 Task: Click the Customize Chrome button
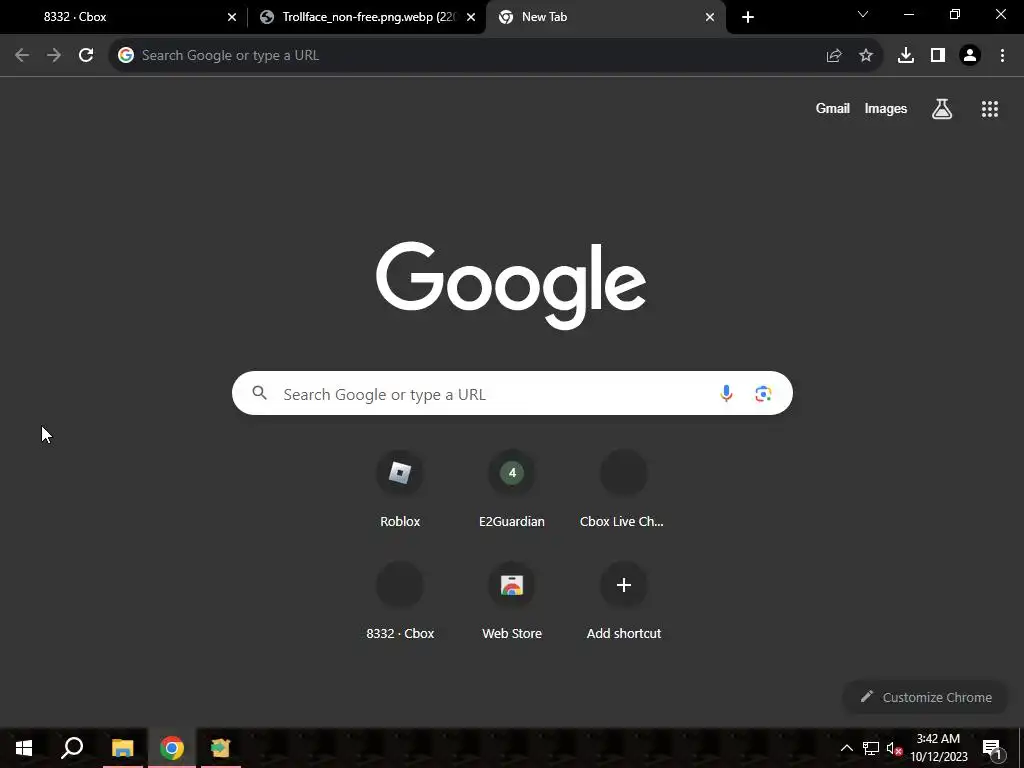926,697
